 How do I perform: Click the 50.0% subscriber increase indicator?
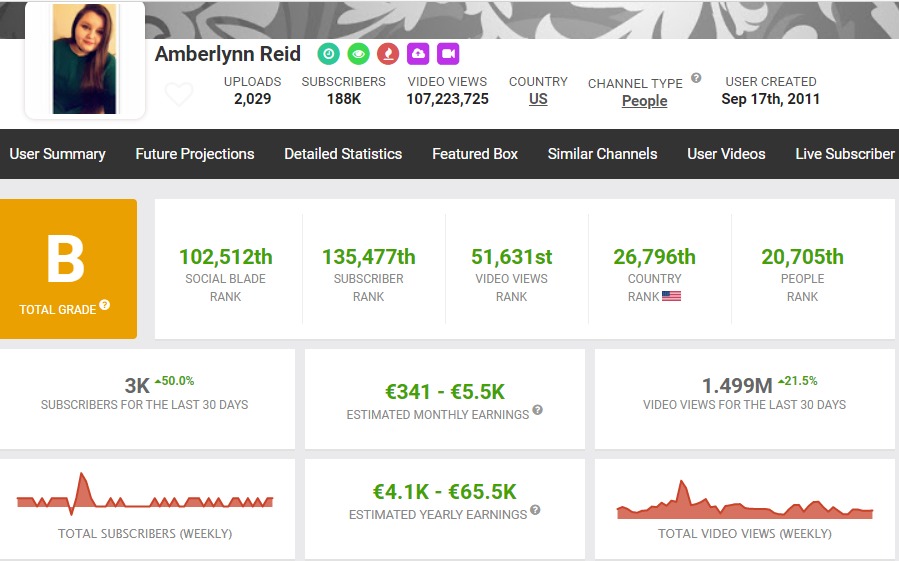click(x=175, y=381)
